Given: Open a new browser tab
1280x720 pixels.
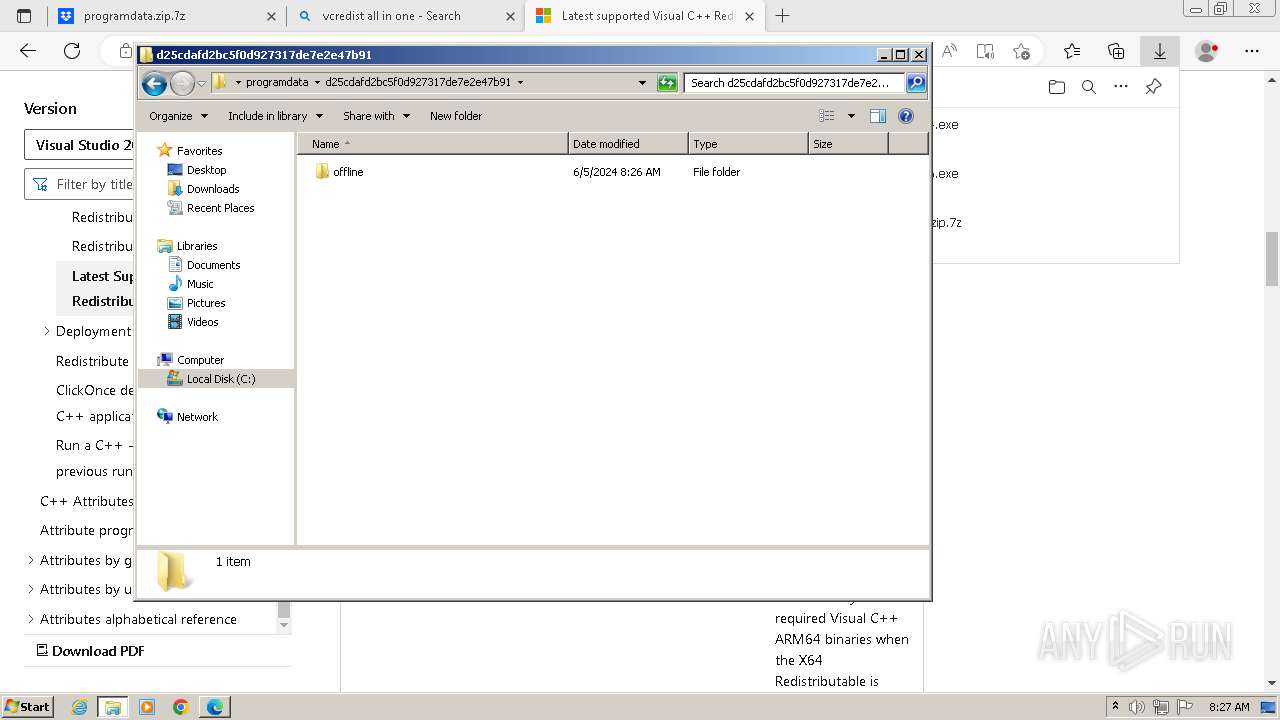Looking at the screenshot, I should pos(782,16).
